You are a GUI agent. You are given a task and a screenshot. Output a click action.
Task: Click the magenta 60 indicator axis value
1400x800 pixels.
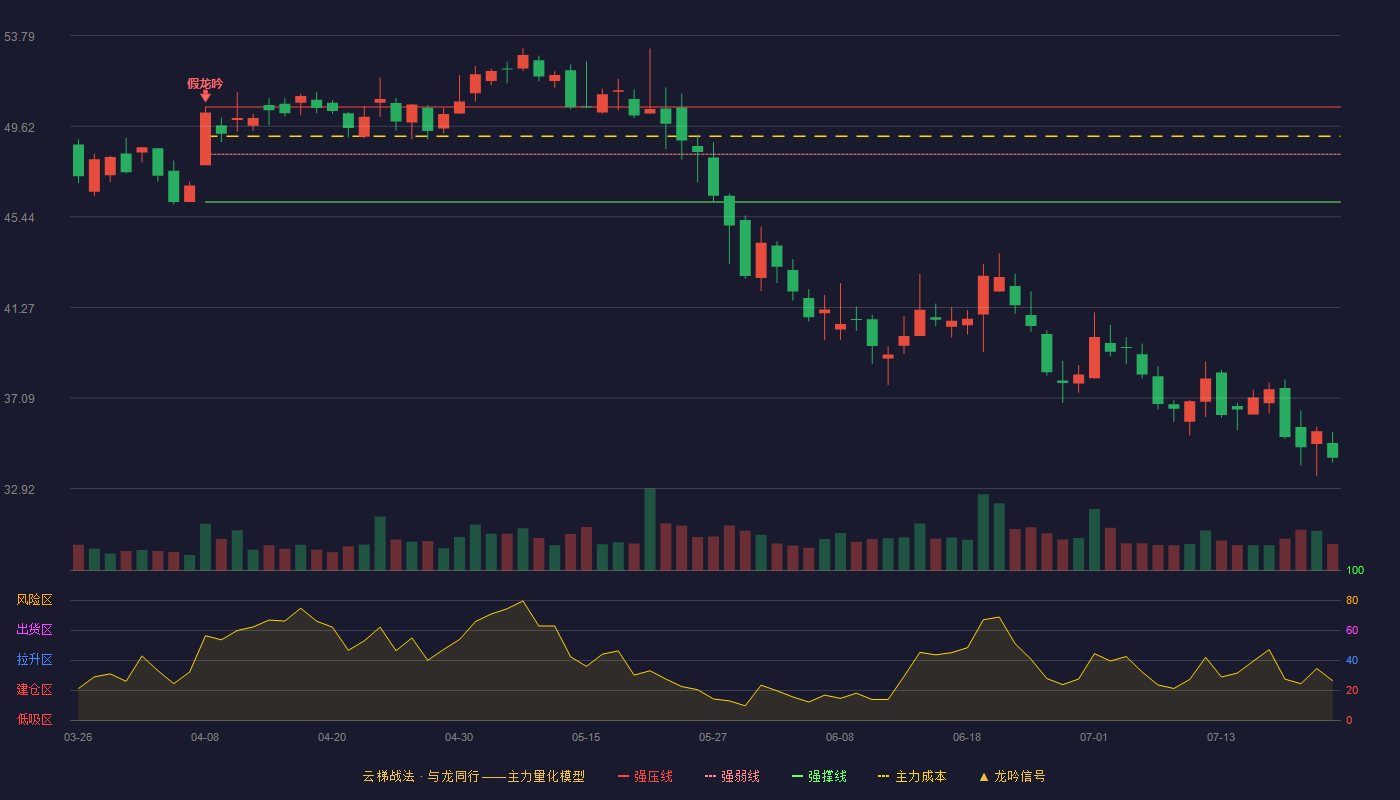click(1352, 631)
